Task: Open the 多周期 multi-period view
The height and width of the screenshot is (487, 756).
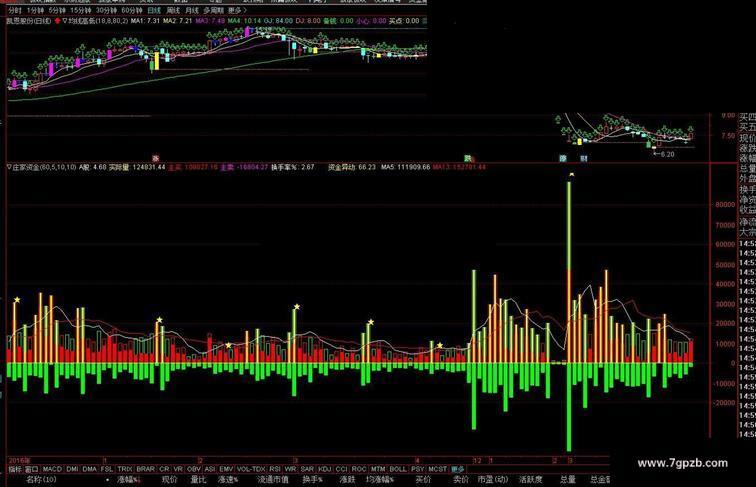Action: click(213, 10)
